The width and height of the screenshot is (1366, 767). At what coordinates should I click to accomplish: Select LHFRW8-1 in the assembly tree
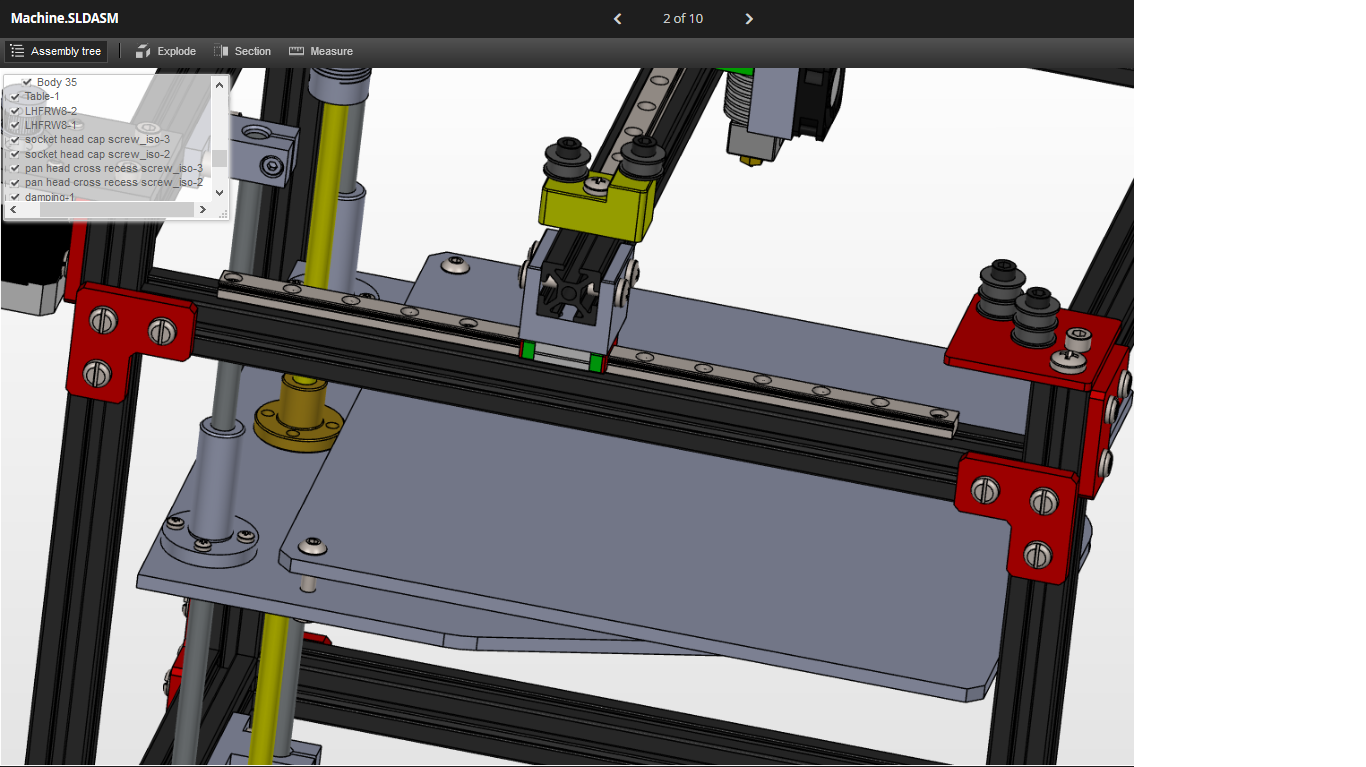51,125
